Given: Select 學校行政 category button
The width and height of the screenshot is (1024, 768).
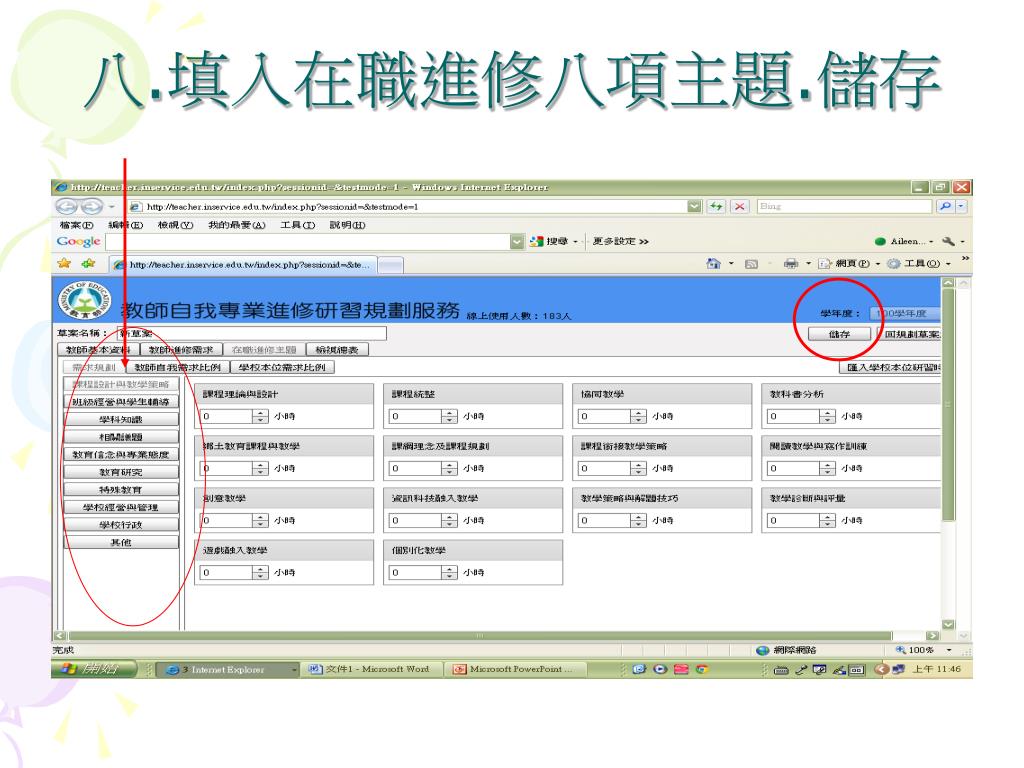Looking at the screenshot, I should click(121, 526).
